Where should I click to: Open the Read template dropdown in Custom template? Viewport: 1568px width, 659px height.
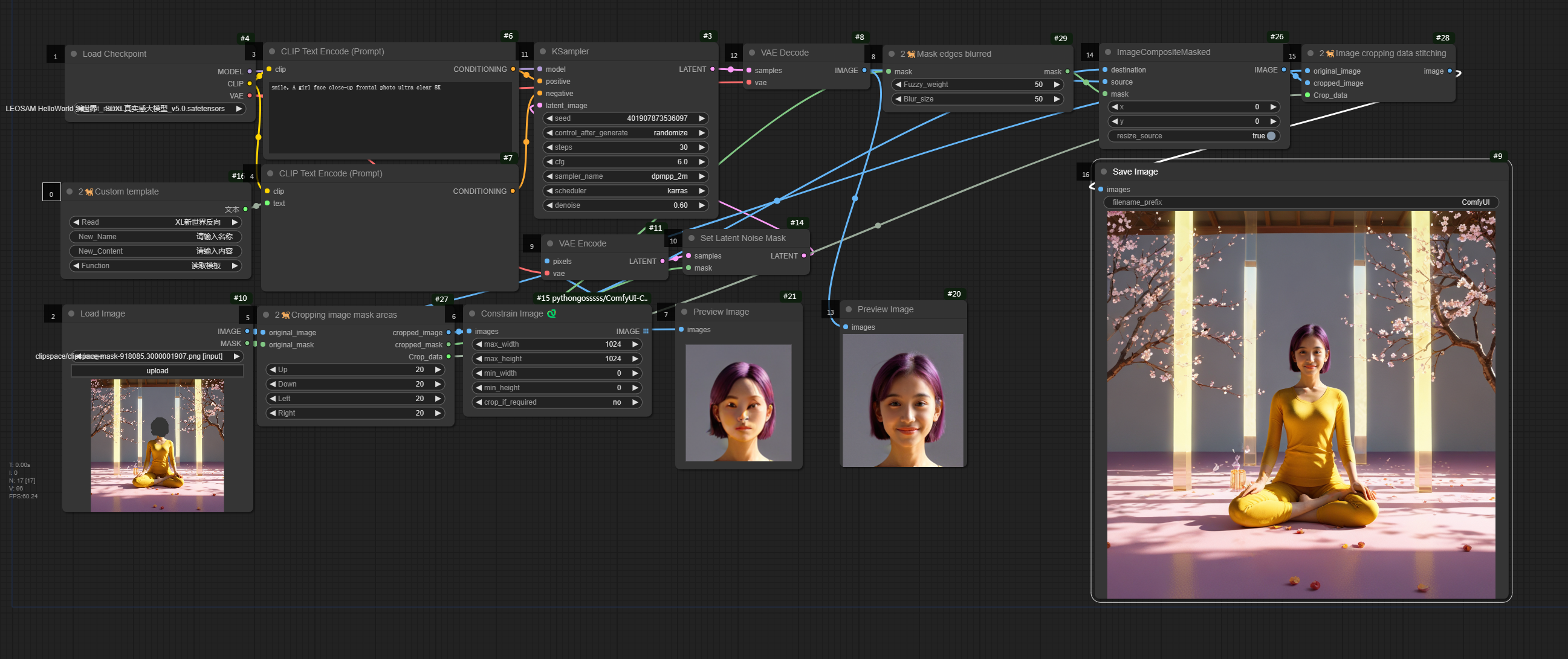155,223
